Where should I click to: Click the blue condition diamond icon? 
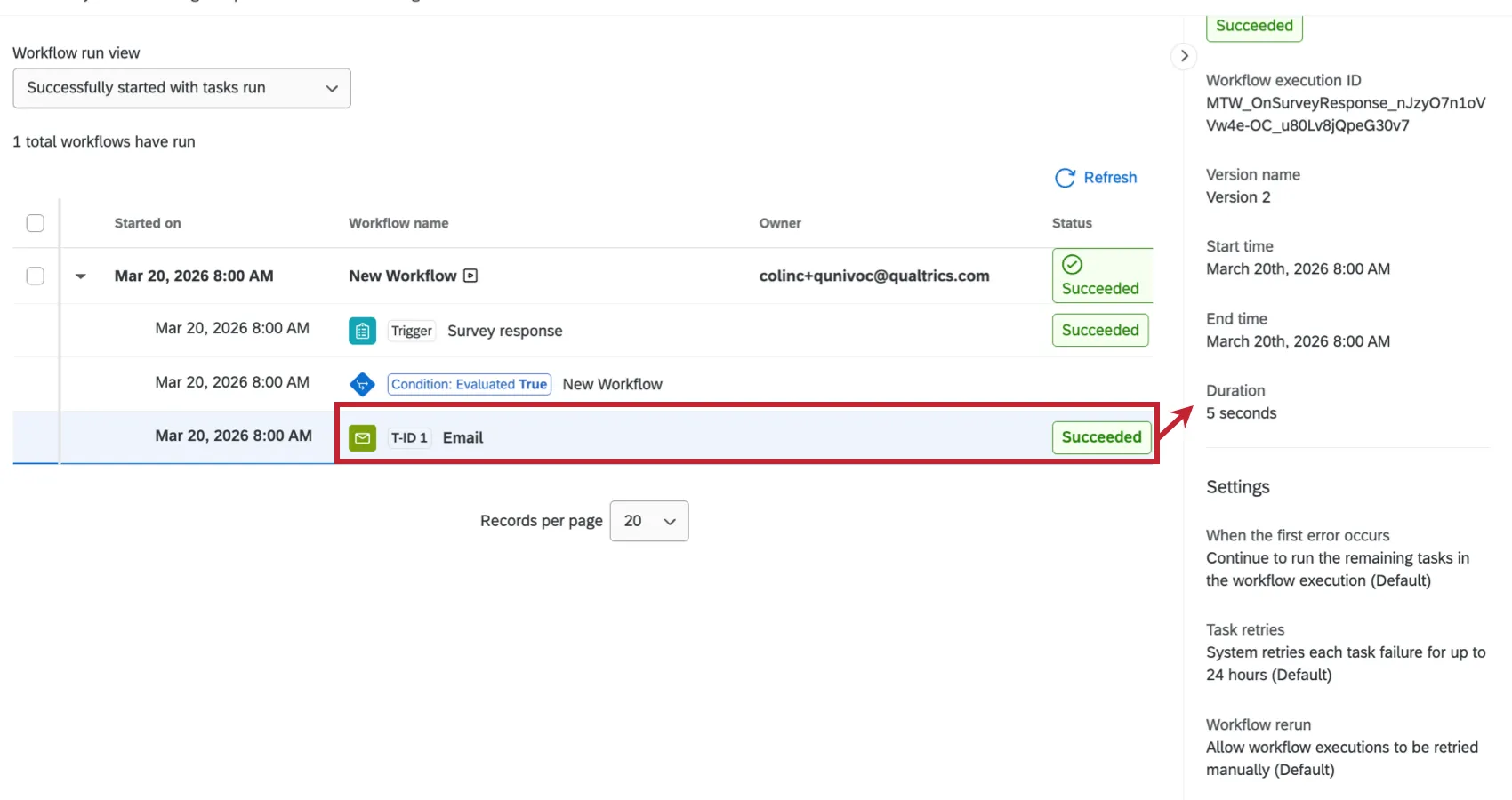[x=362, y=384]
